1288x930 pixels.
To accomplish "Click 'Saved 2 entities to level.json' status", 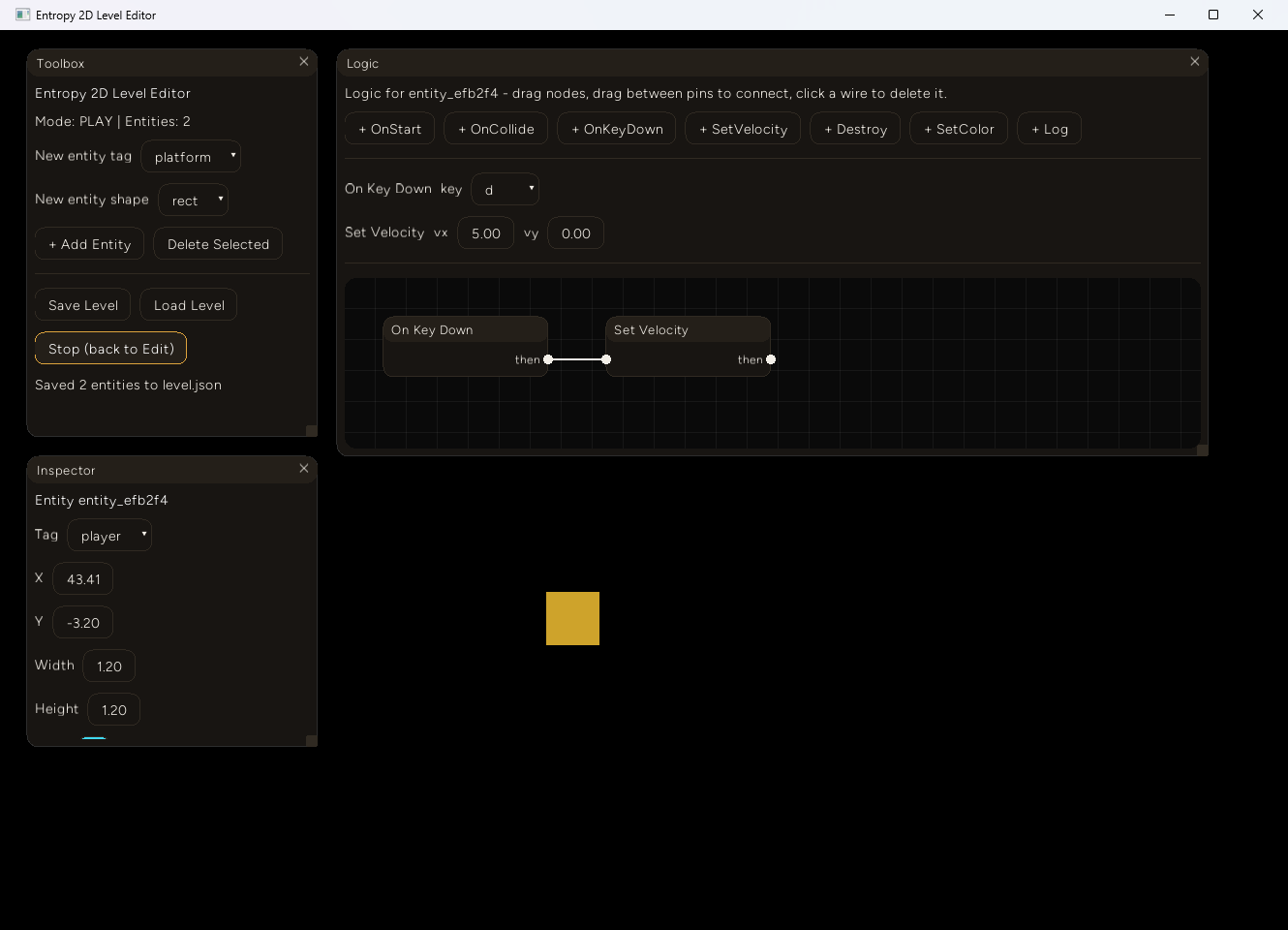I will (128, 385).
